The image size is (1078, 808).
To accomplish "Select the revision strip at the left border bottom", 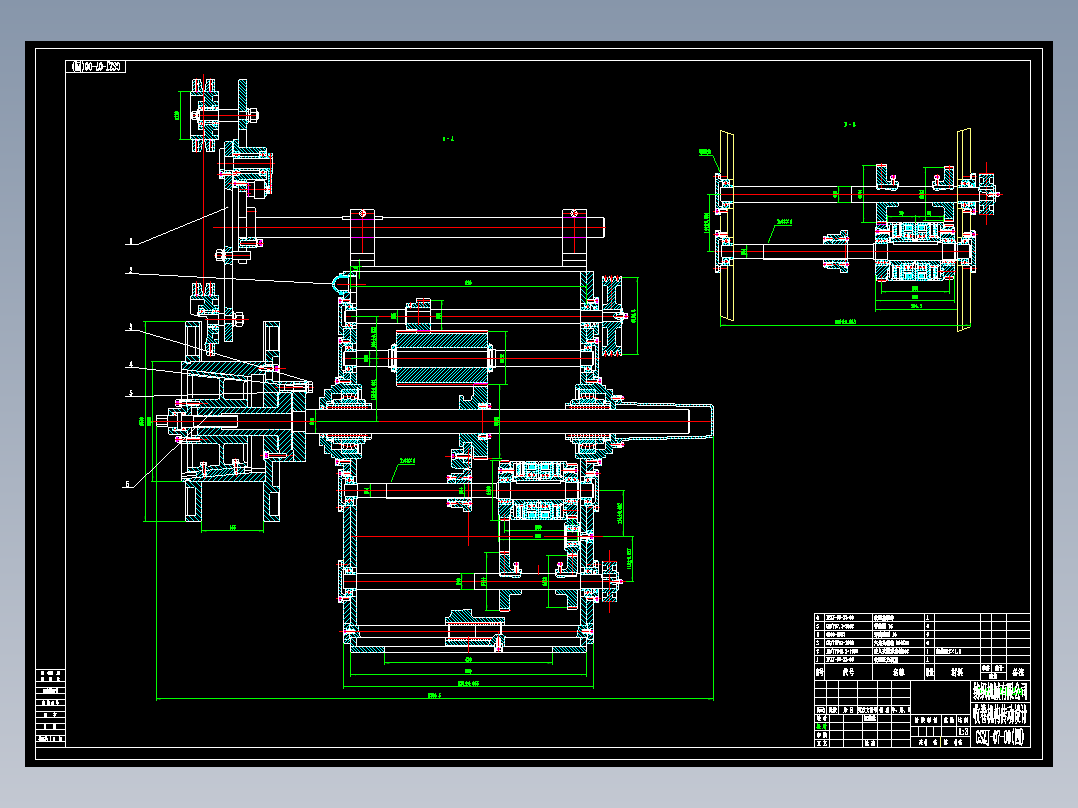I will tap(51, 706).
